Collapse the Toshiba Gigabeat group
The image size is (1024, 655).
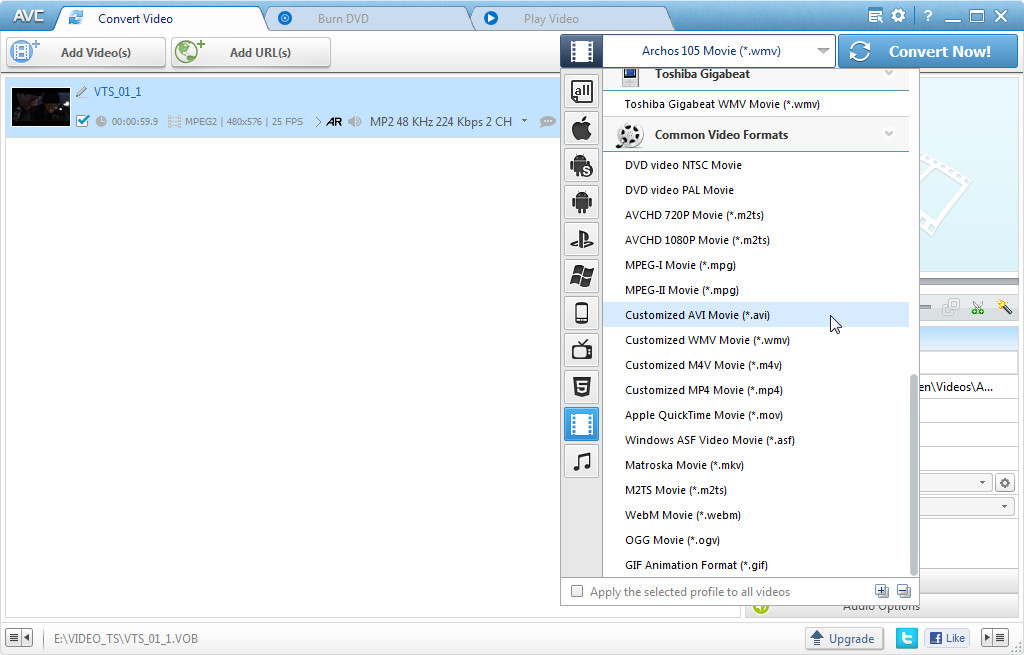click(x=888, y=74)
